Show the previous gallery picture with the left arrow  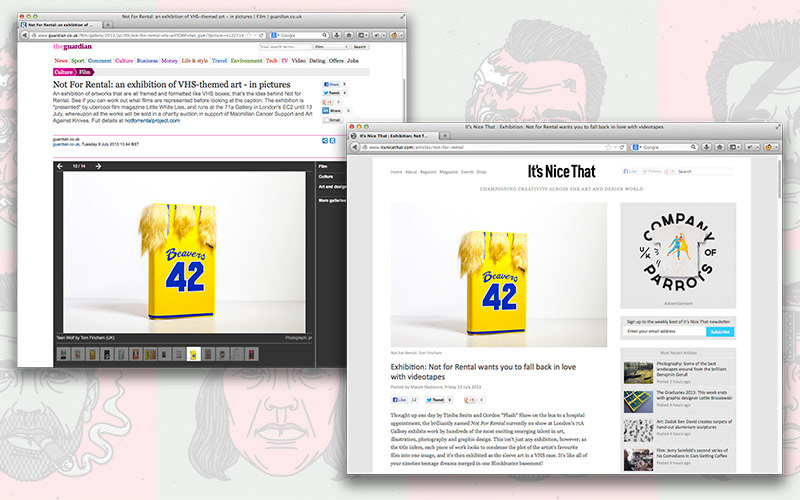tap(60, 166)
